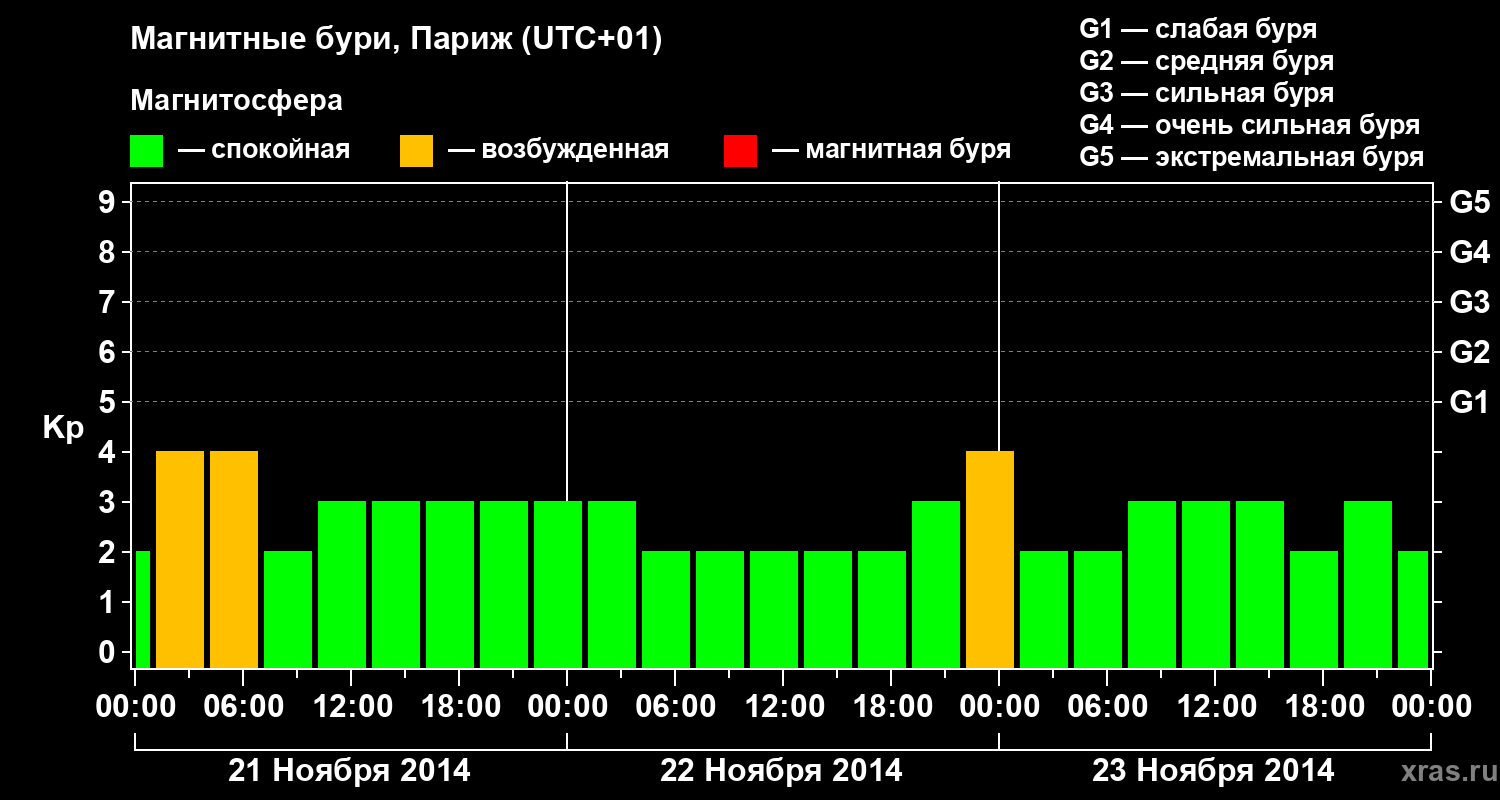
Task: Click the 'G1 — слабая буря' legend line
Action: [x=1198, y=30]
